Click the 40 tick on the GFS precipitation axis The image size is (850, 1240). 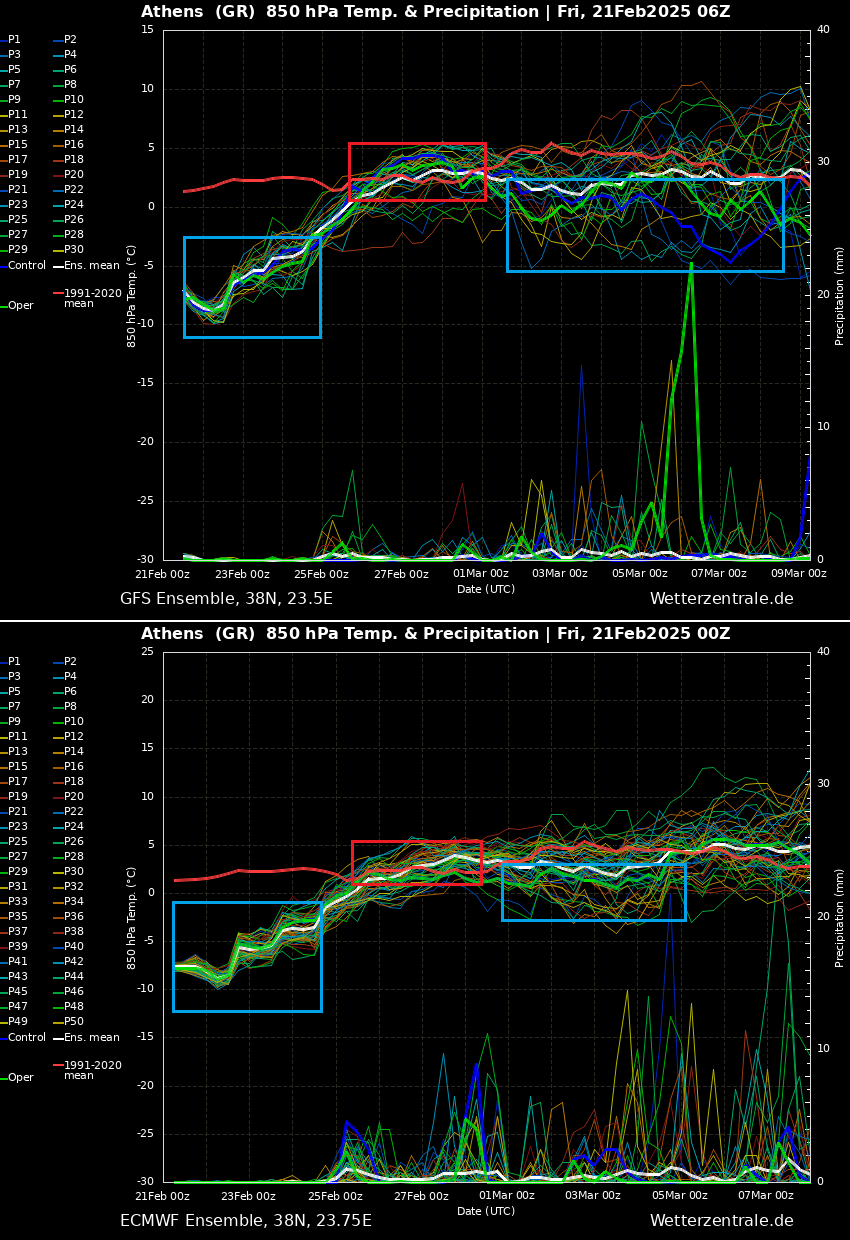(823, 30)
